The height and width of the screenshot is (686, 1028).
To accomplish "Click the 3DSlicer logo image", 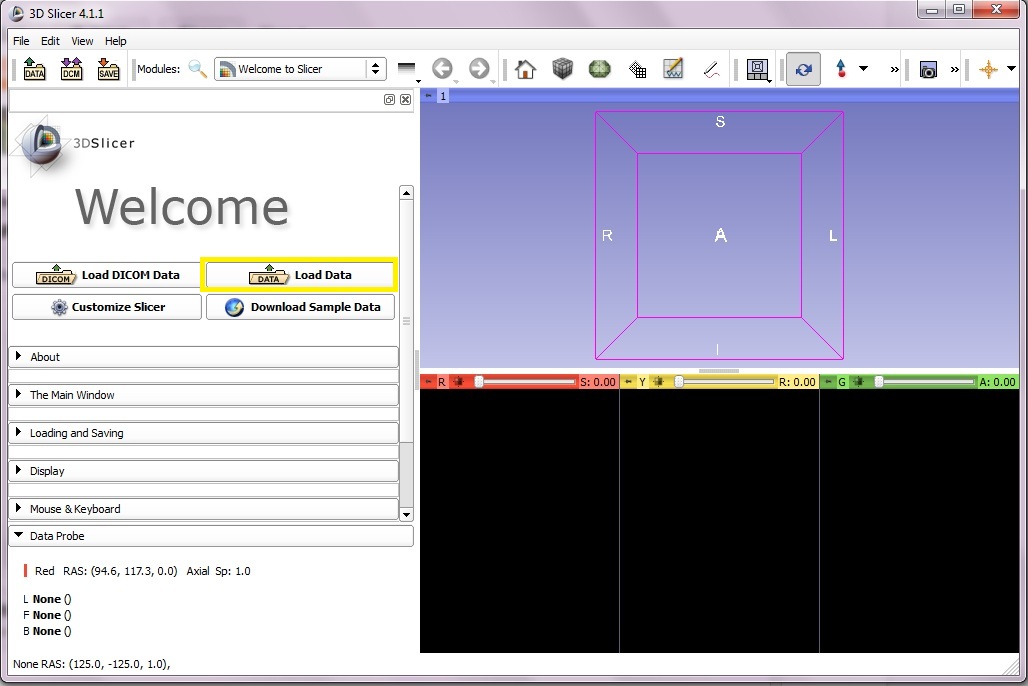I will (x=73, y=145).
